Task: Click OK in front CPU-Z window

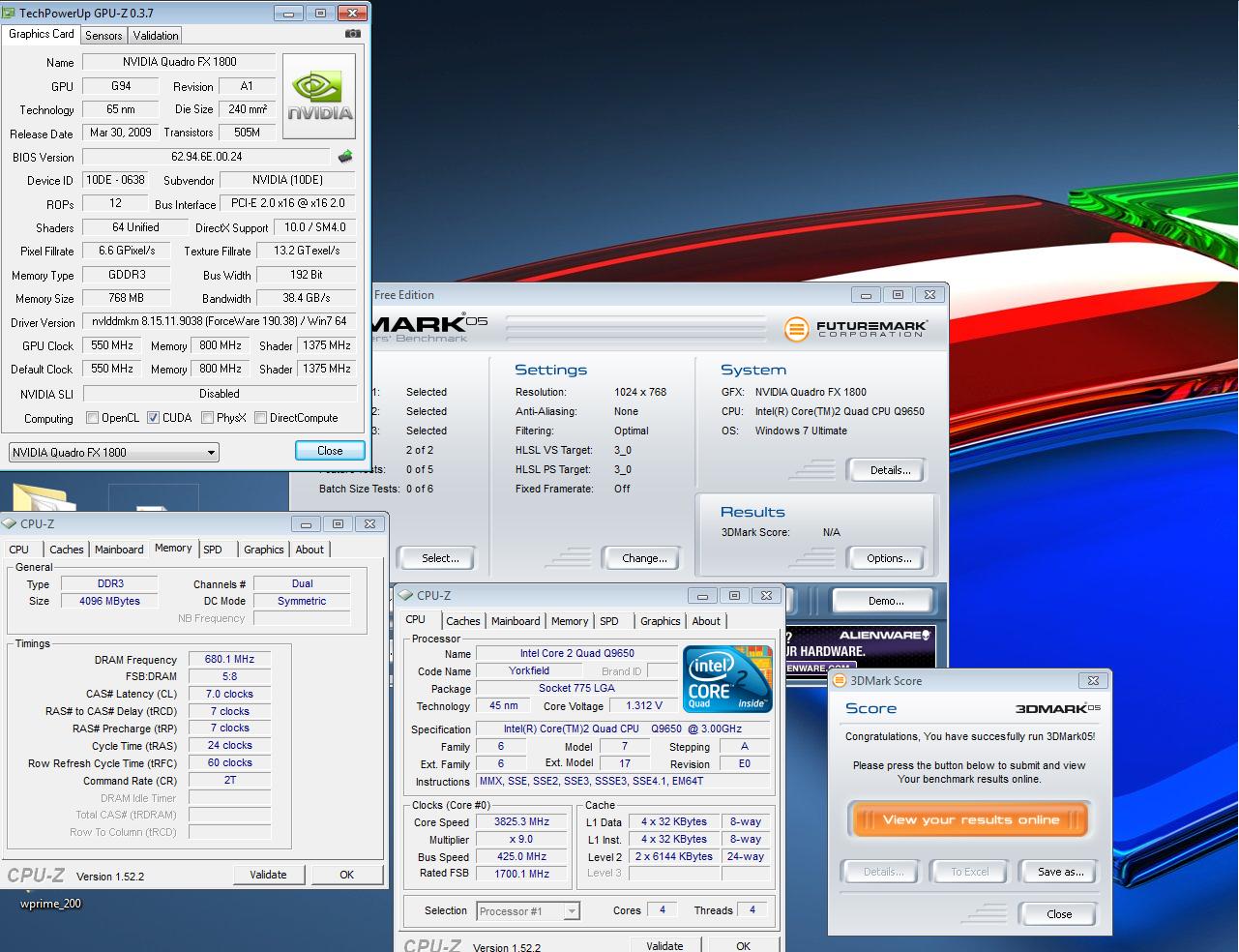Action: pos(743,945)
